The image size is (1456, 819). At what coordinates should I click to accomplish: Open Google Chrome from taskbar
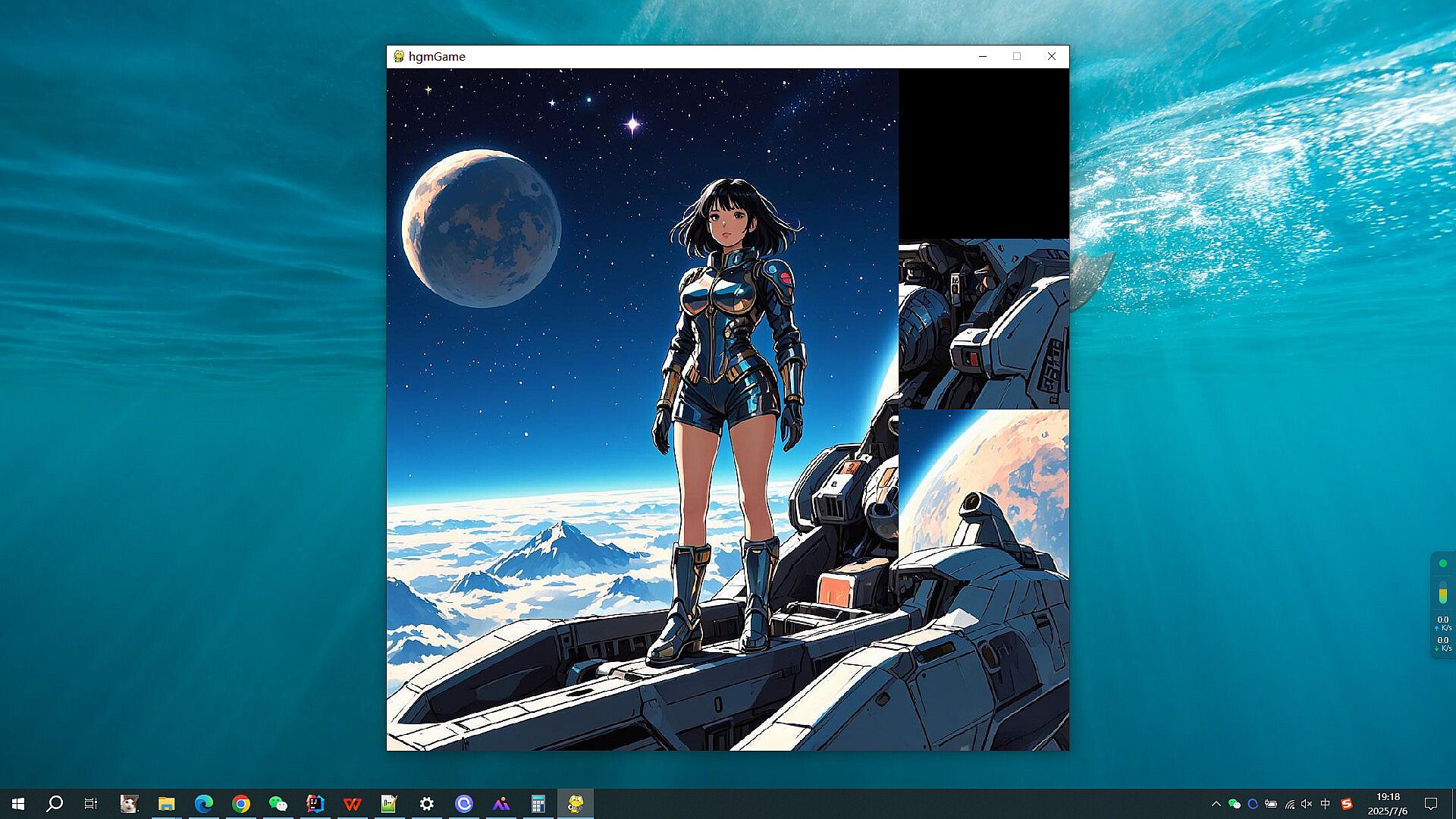[241, 804]
